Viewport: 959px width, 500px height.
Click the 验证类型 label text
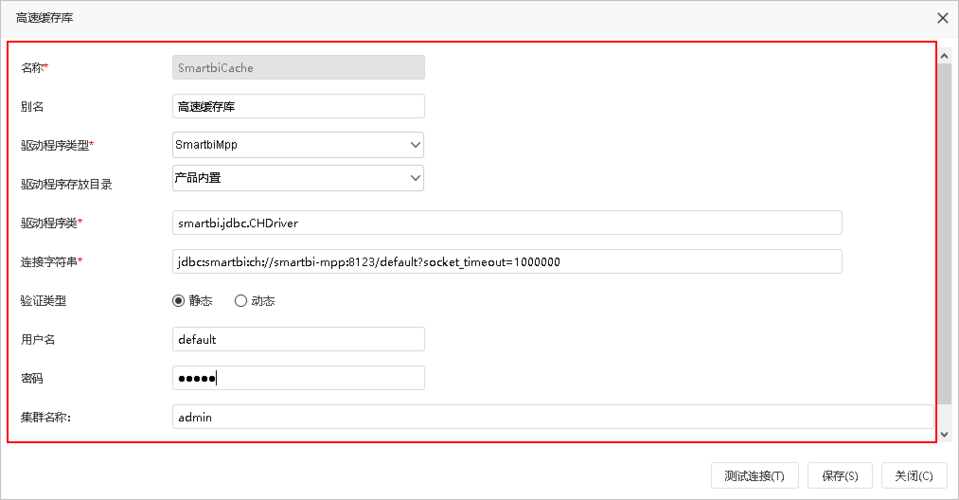click(43, 301)
